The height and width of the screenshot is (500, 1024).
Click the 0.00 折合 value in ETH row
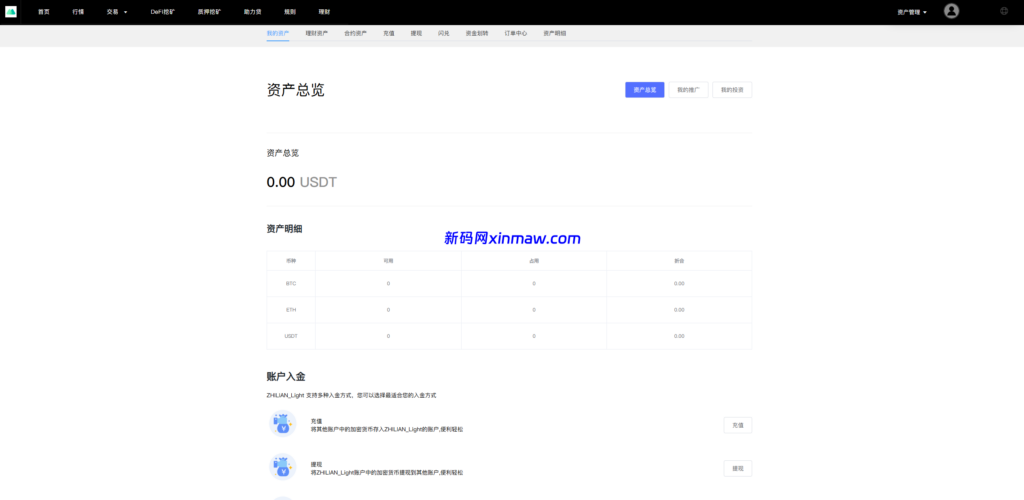[679, 309]
